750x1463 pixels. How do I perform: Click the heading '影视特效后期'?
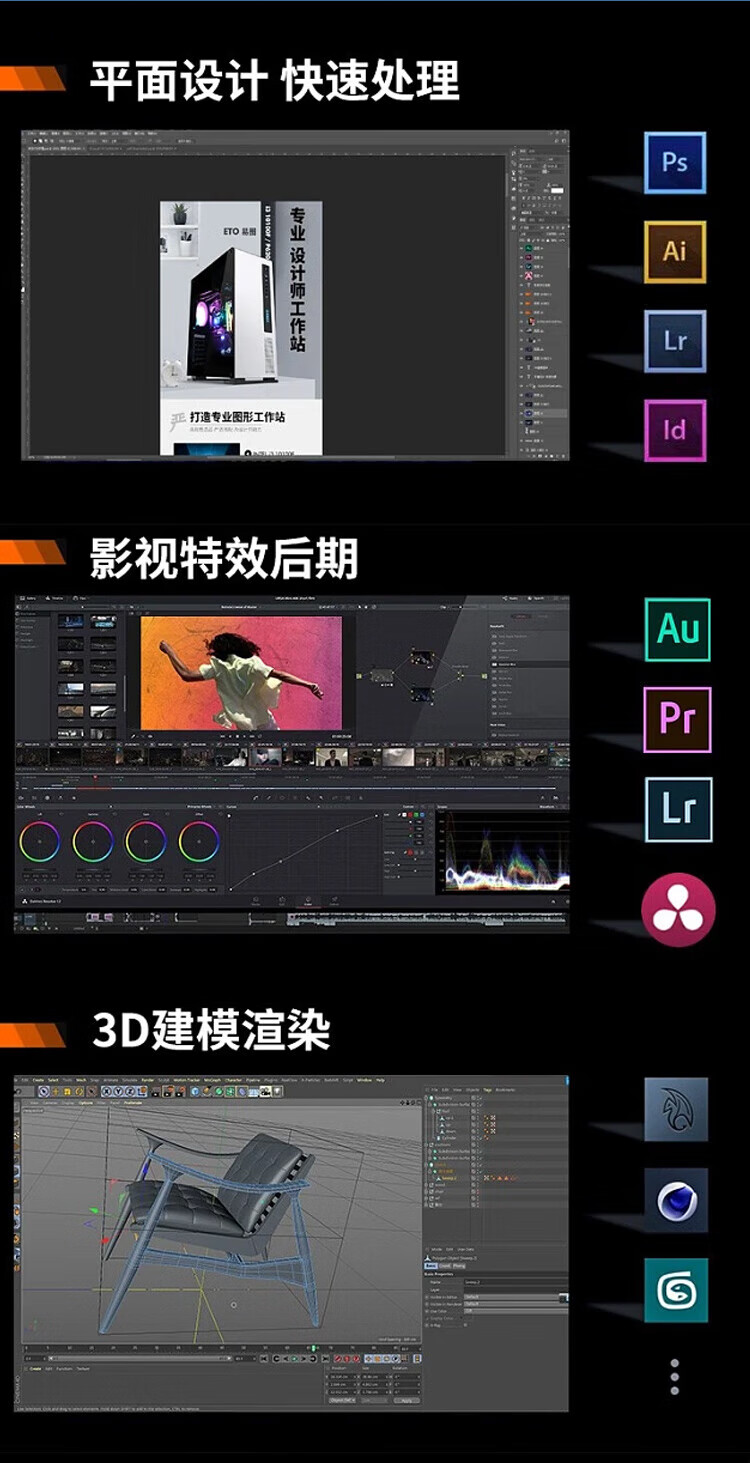point(224,558)
